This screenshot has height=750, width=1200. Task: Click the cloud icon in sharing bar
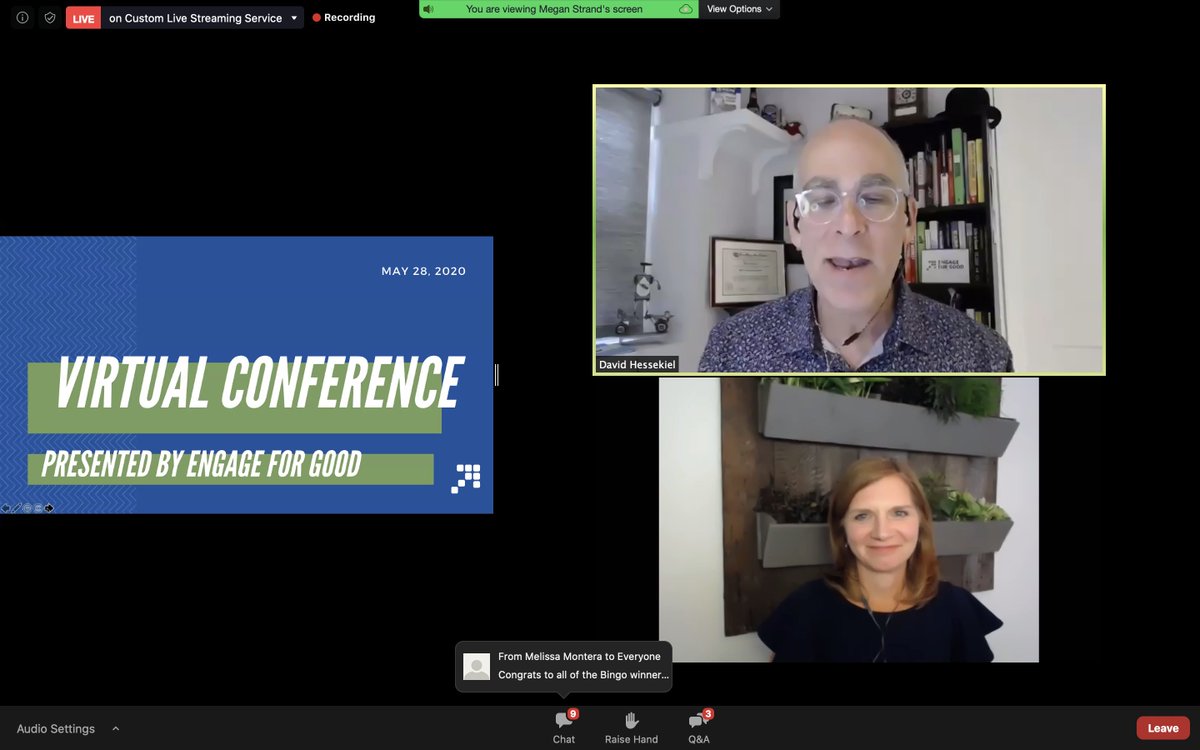pos(686,9)
